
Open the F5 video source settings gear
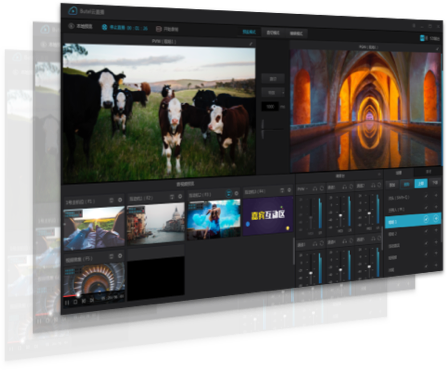tap(120, 256)
